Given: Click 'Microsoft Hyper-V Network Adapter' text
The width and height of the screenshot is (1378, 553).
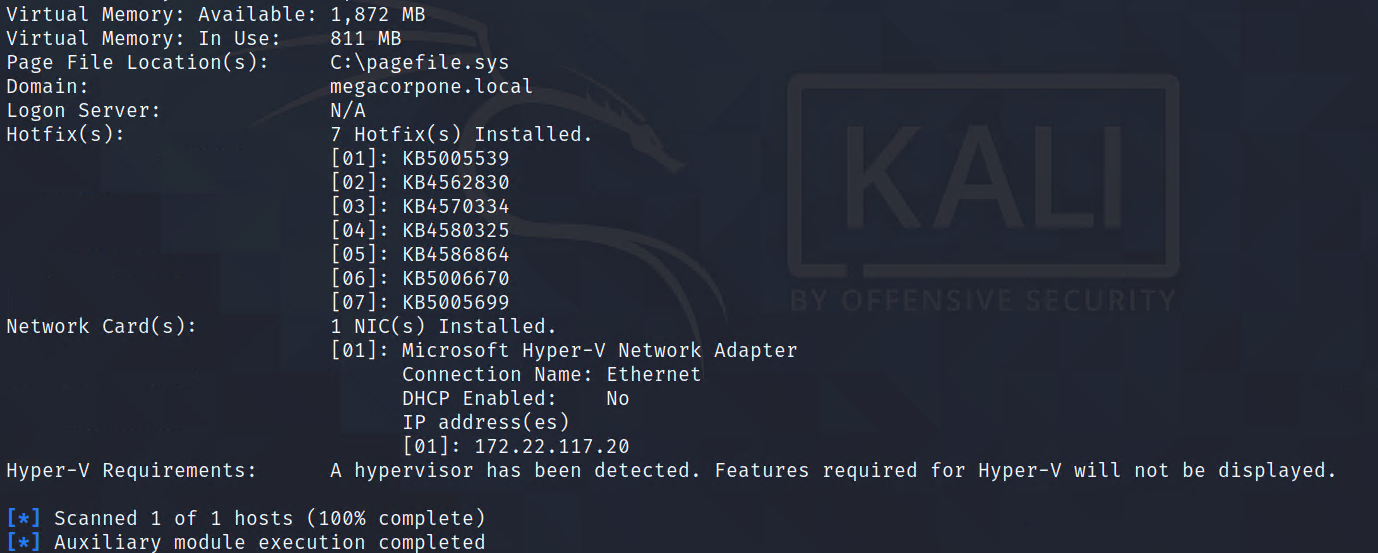Looking at the screenshot, I should click(x=599, y=351).
